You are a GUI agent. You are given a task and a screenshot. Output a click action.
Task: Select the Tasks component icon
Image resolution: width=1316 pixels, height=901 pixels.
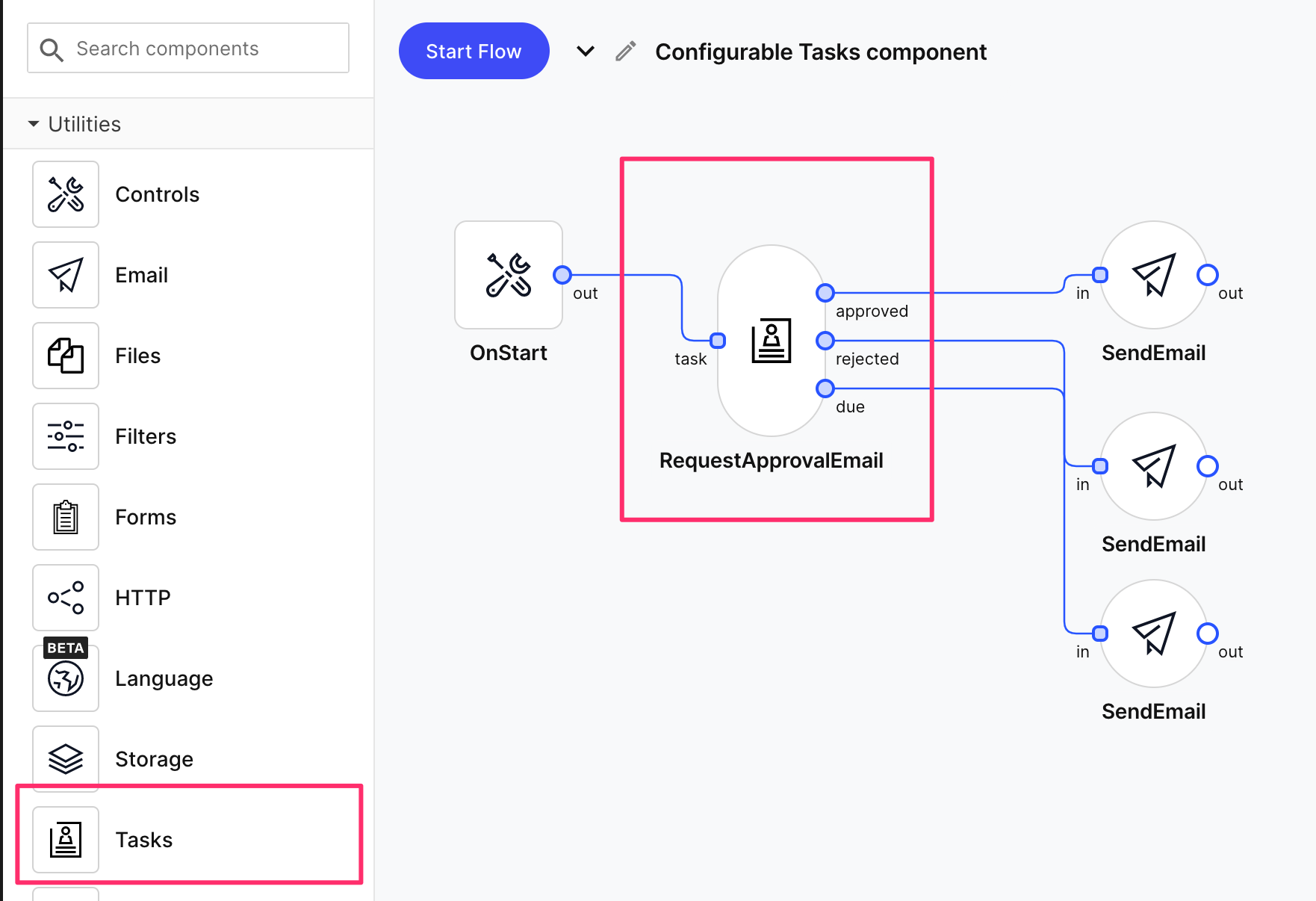click(x=66, y=840)
